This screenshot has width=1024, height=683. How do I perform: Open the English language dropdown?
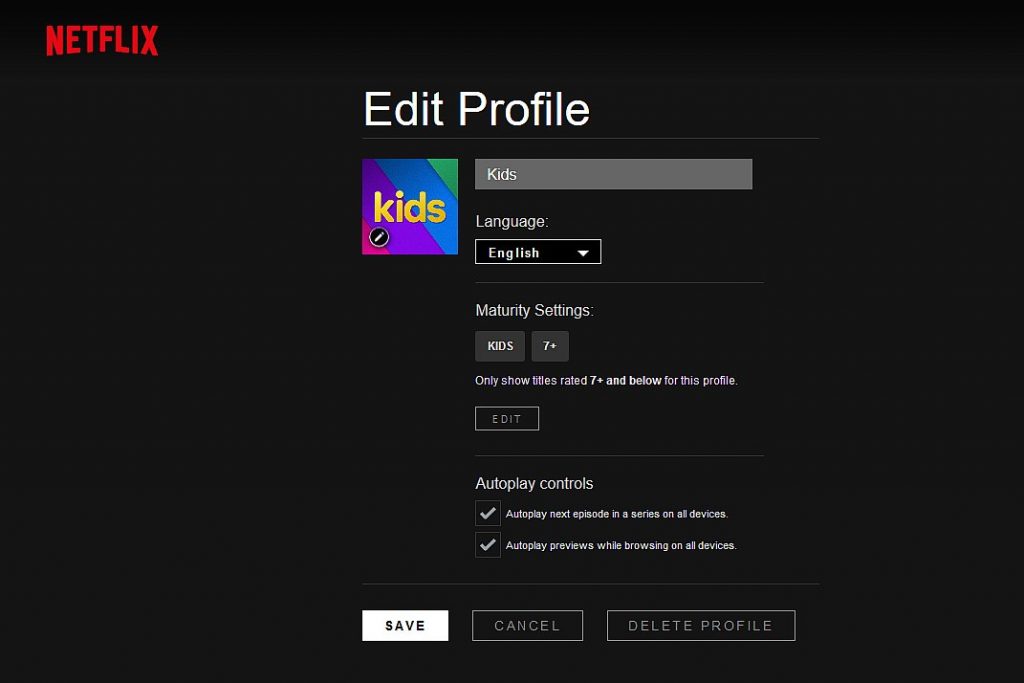[x=538, y=252]
